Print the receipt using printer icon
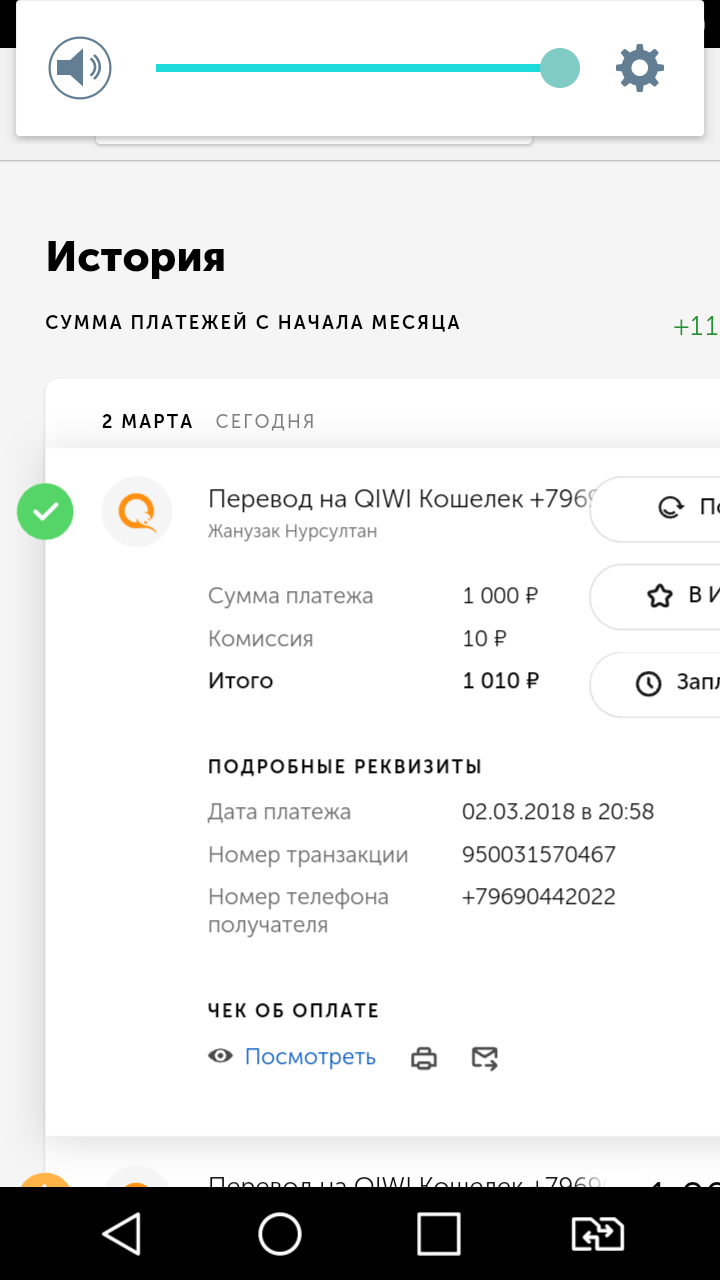720x1280 pixels. (x=424, y=1058)
